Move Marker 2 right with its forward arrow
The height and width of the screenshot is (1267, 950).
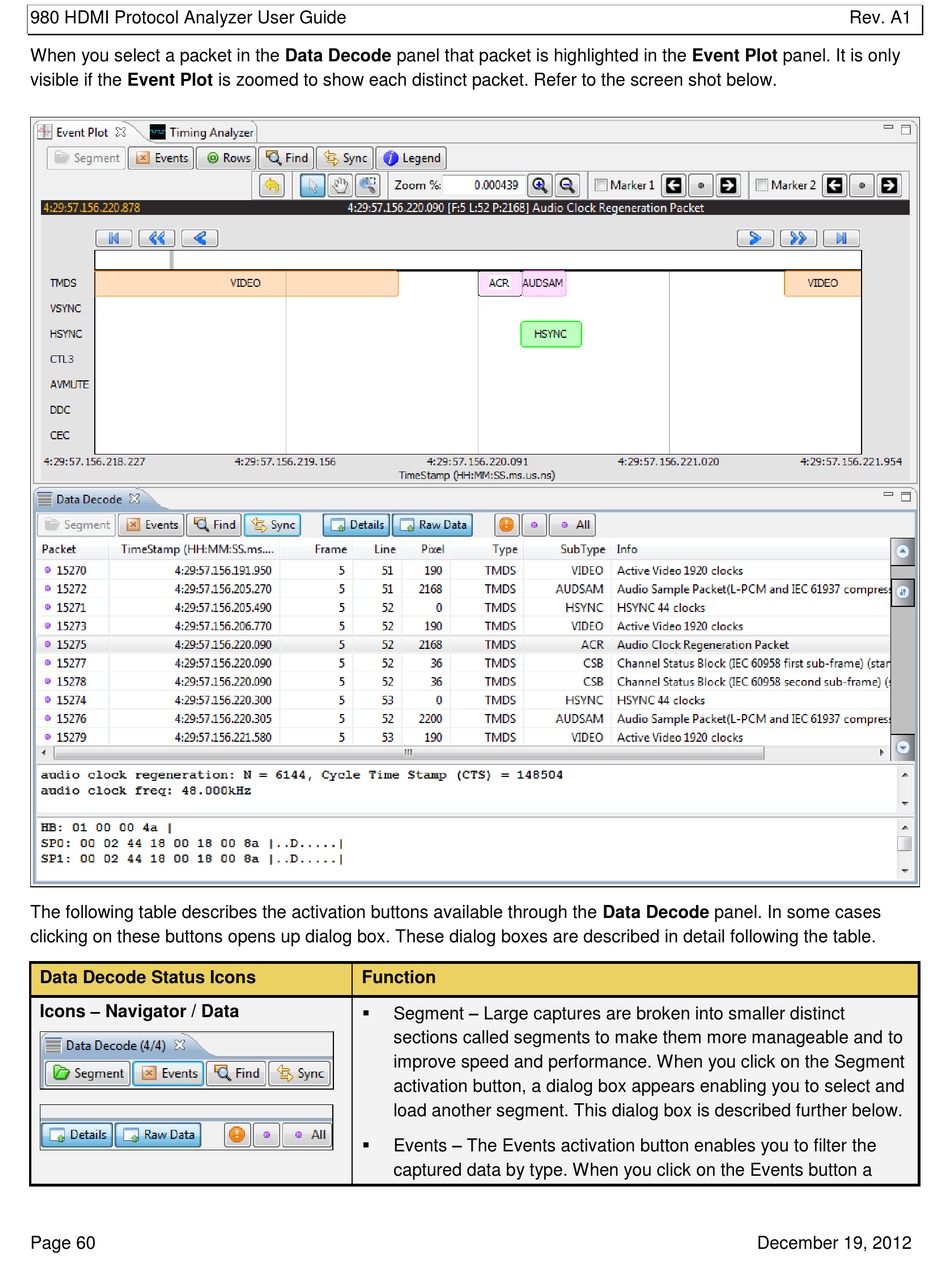pyautogui.click(x=888, y=185)
